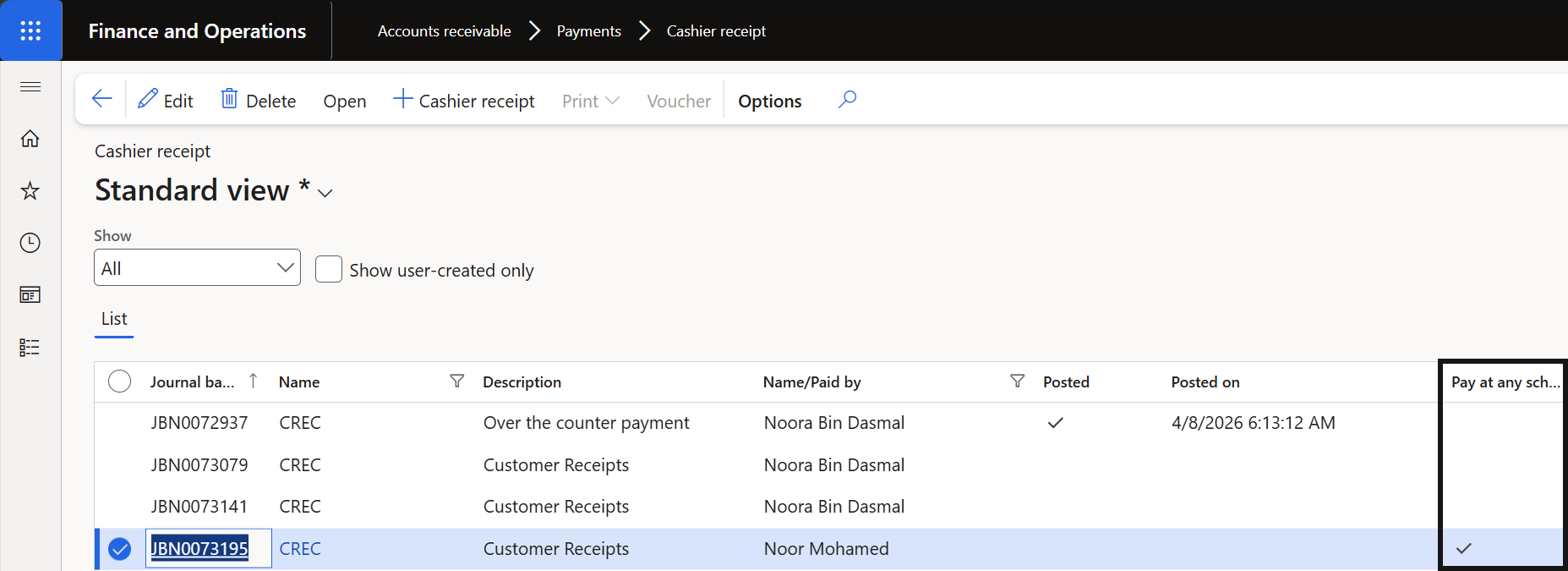Click the Pay at any sch... column header
This screenshot has height=571, width=1568.
click(x=1505, y=382)
